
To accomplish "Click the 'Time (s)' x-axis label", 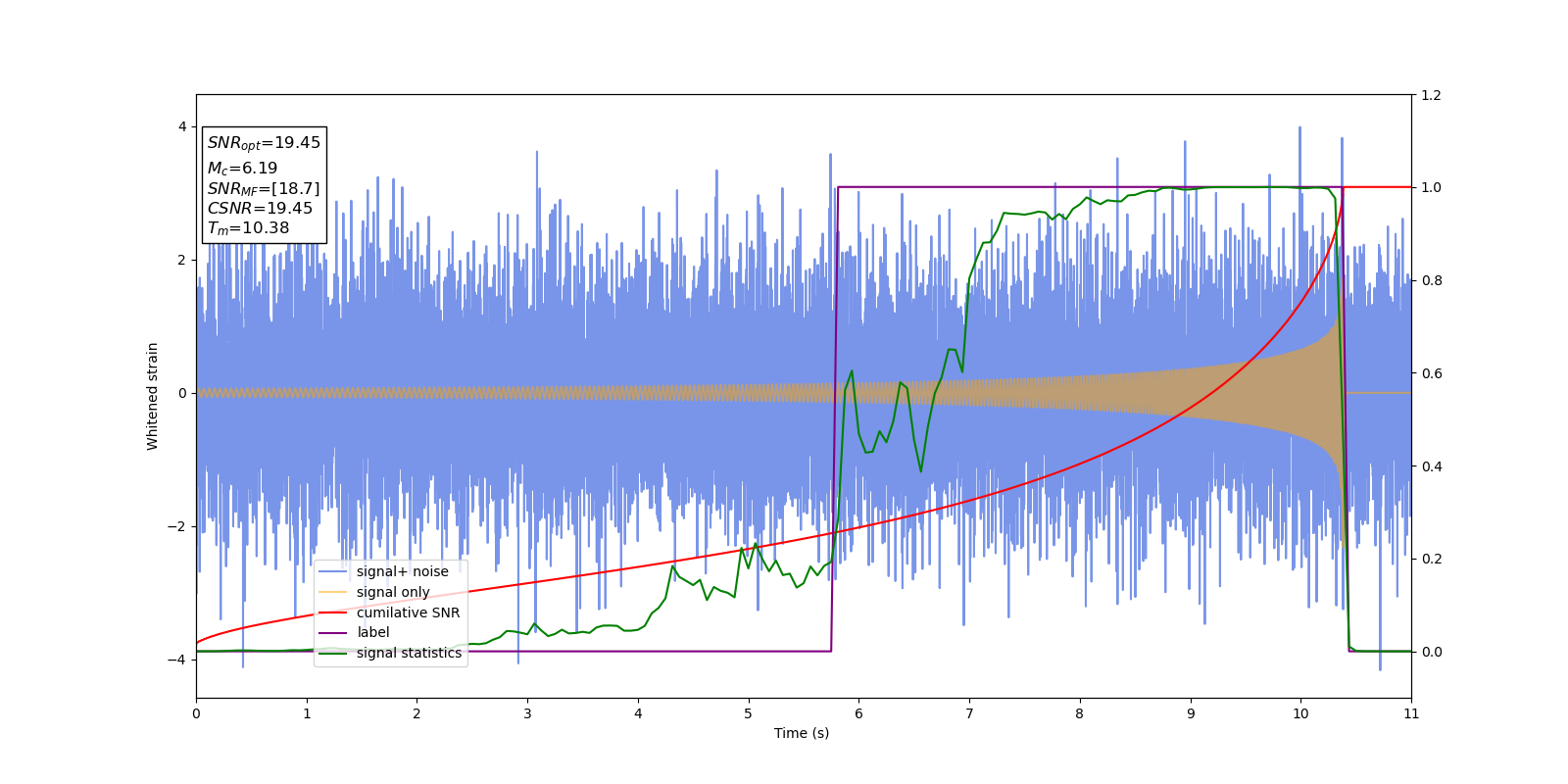I will pos(802,733).
